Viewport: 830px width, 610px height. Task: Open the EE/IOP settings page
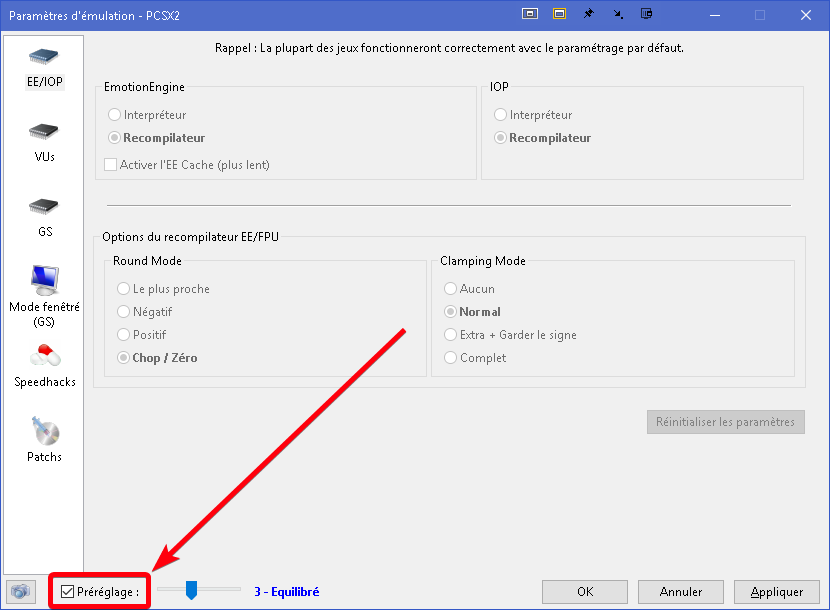tap(44, 67)
